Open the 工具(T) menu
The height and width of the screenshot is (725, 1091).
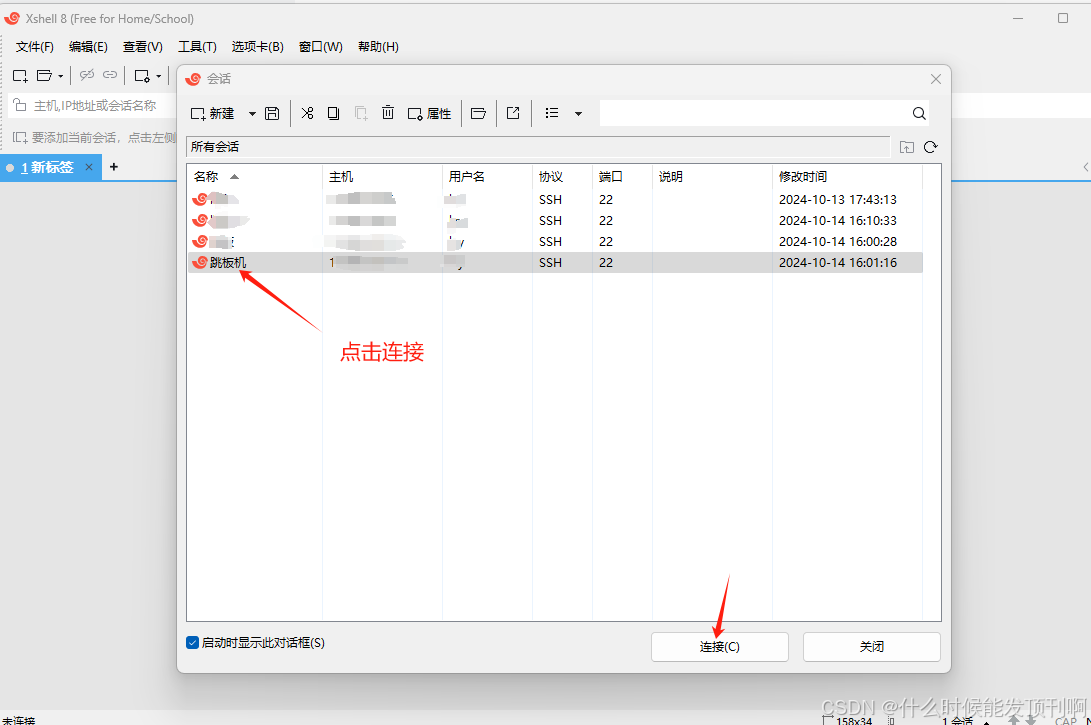197,47
